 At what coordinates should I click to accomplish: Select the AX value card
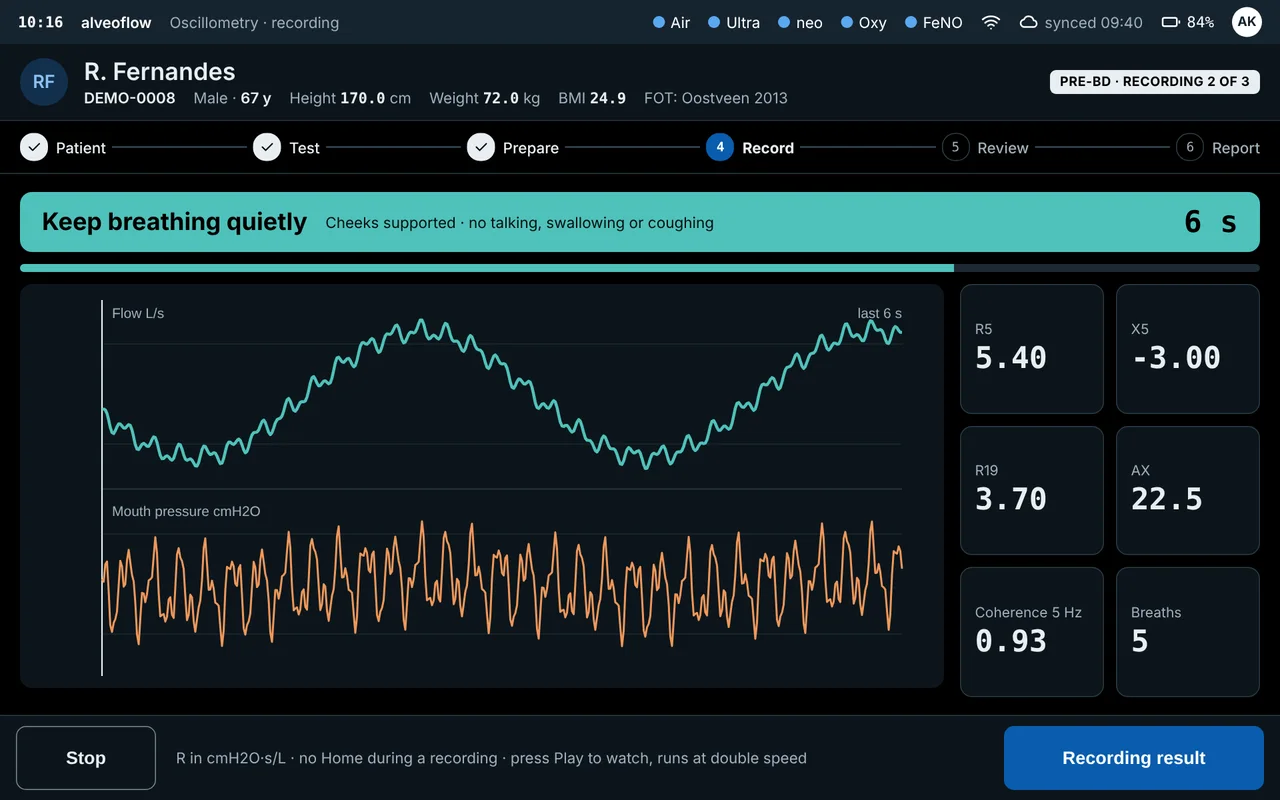tap(1188, 491)
